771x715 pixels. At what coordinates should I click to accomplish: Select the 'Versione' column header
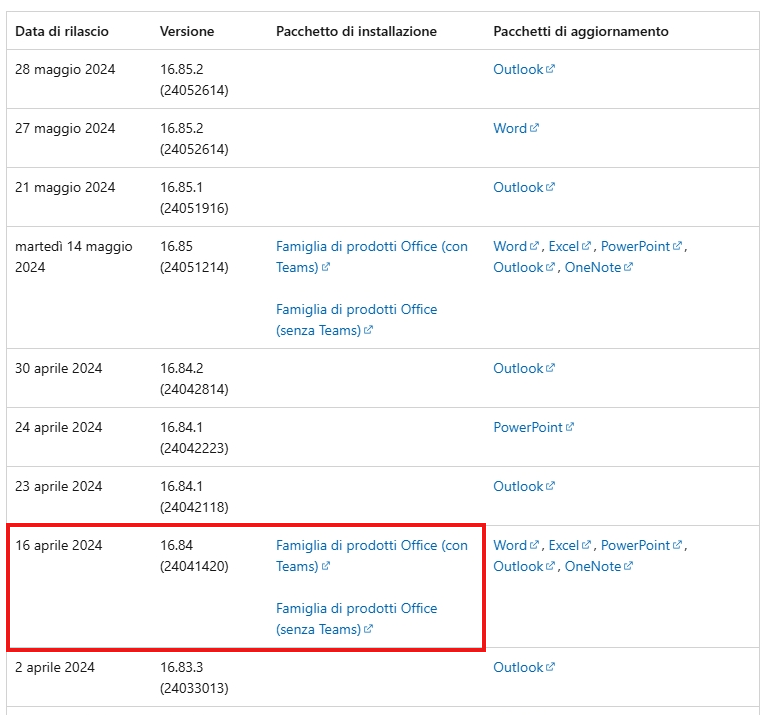[x=187, y=31]
